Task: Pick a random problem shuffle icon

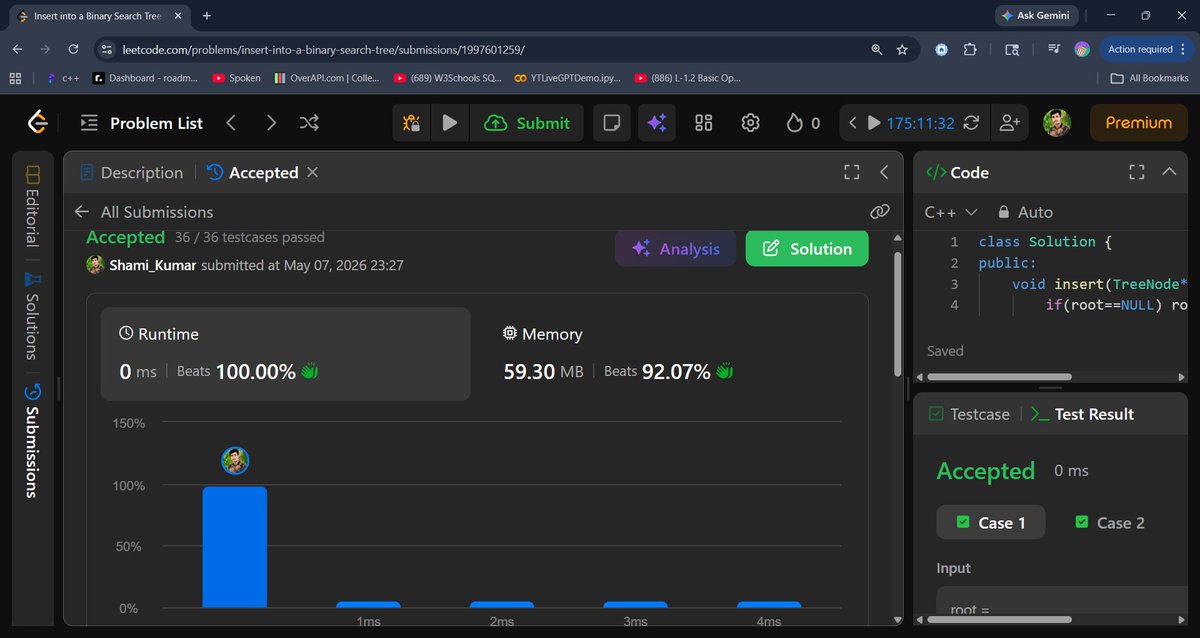Action: pos(309,123)
